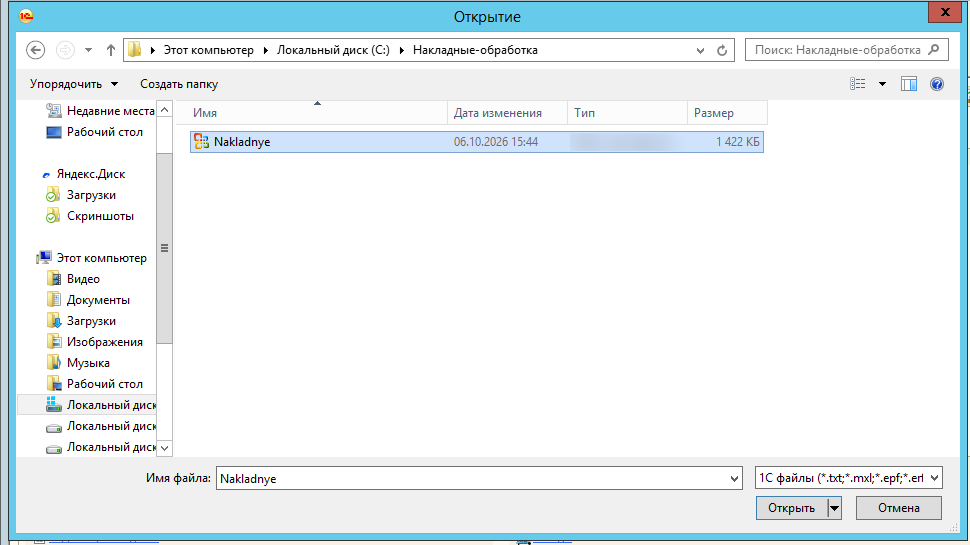Select 'Локальный диск (C:)' in address path
Screen dimensions: 970x545
333,50
